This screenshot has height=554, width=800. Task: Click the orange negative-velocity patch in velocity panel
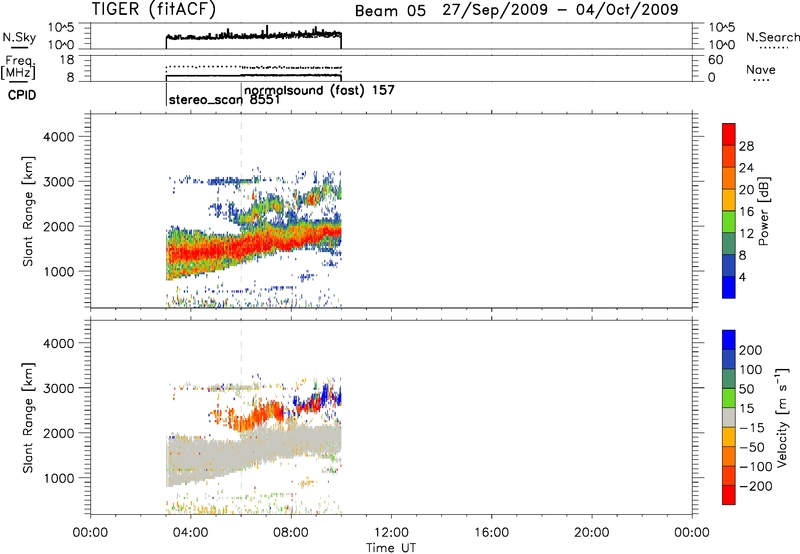point(255,416)
